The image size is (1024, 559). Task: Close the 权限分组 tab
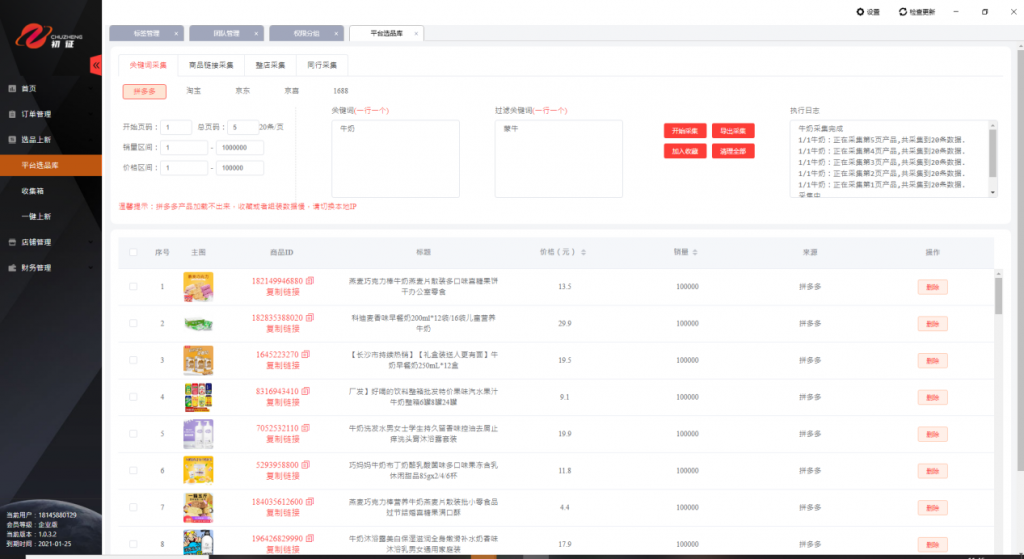(336, 33)
